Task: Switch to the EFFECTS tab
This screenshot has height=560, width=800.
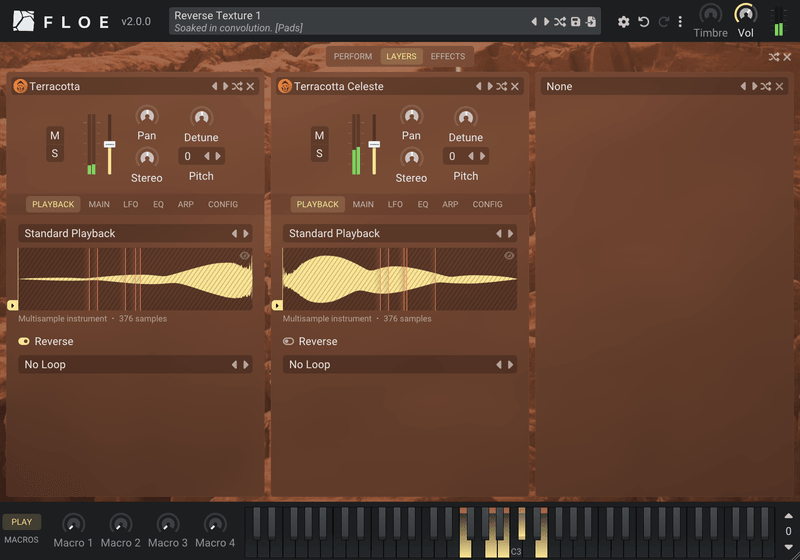Action: (x=447, y=56)
